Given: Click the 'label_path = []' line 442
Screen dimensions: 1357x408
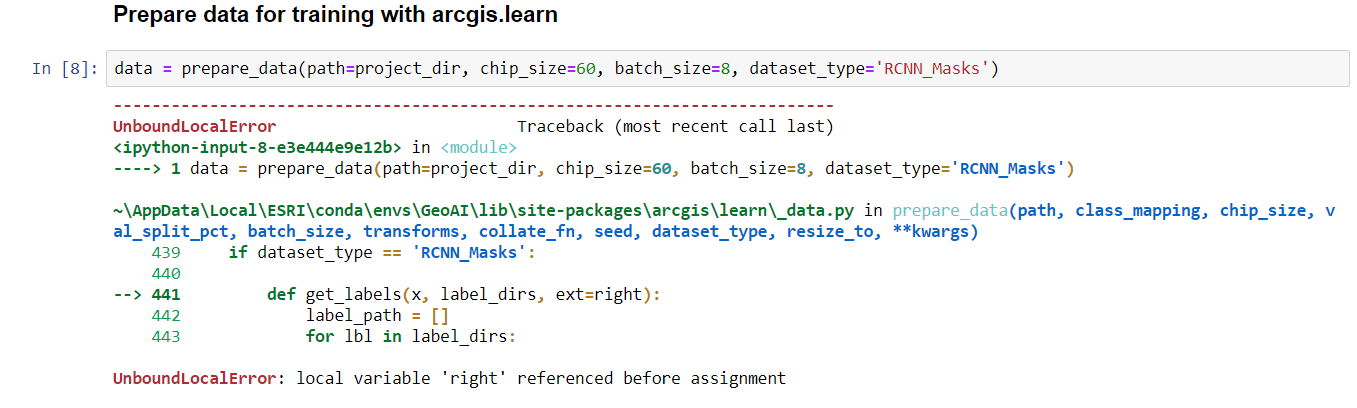Looking at the screenshot, I should tap(377, 316).
